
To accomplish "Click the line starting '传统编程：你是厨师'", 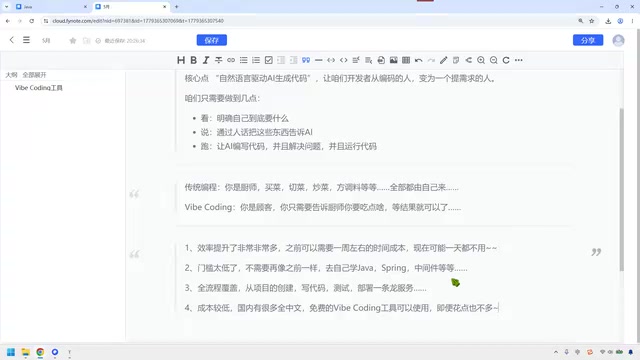I will tap(322, 187).
